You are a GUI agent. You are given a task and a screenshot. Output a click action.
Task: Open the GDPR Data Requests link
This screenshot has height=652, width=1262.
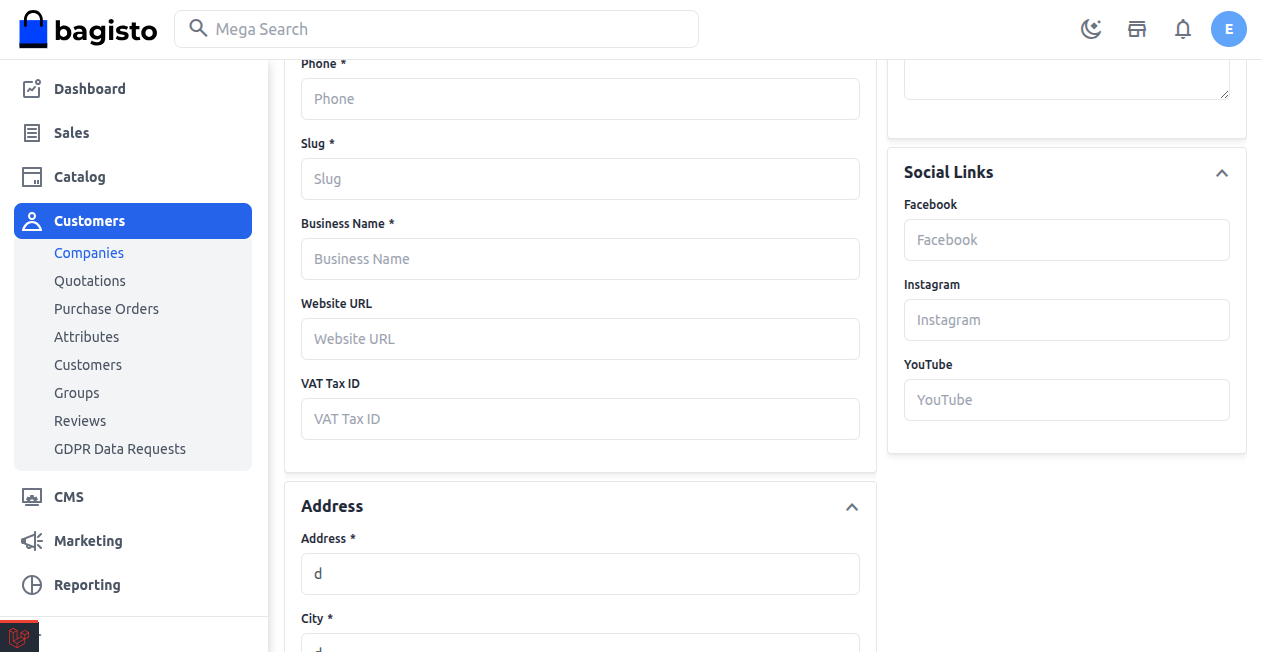coord(120,448)
